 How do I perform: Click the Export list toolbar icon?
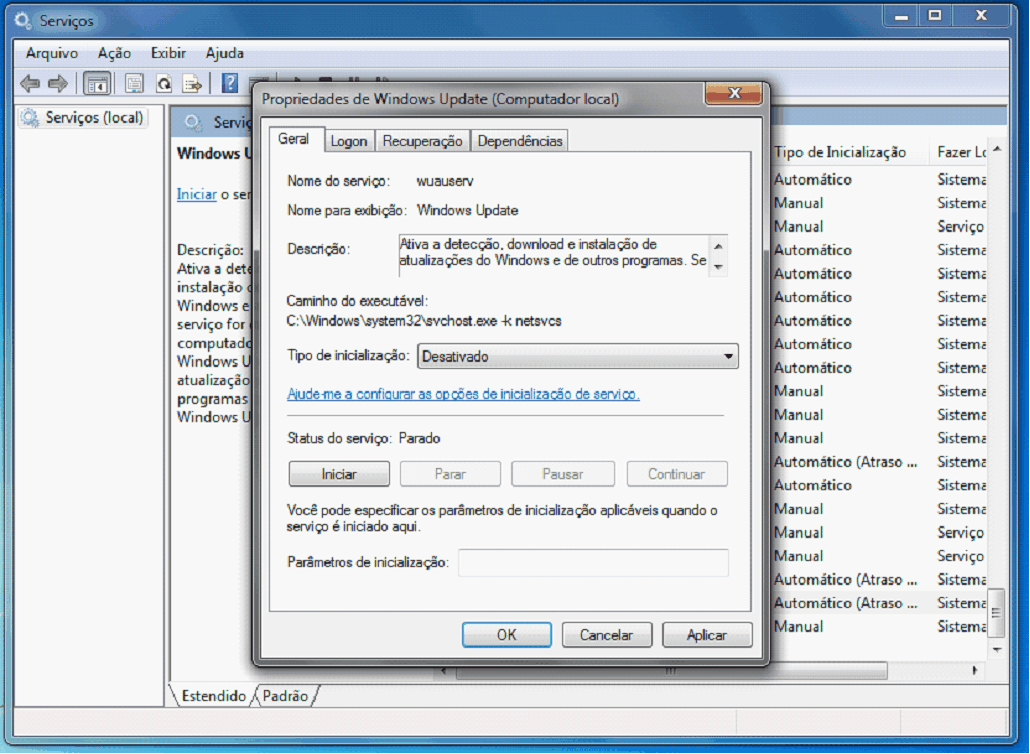coord(191,84)
